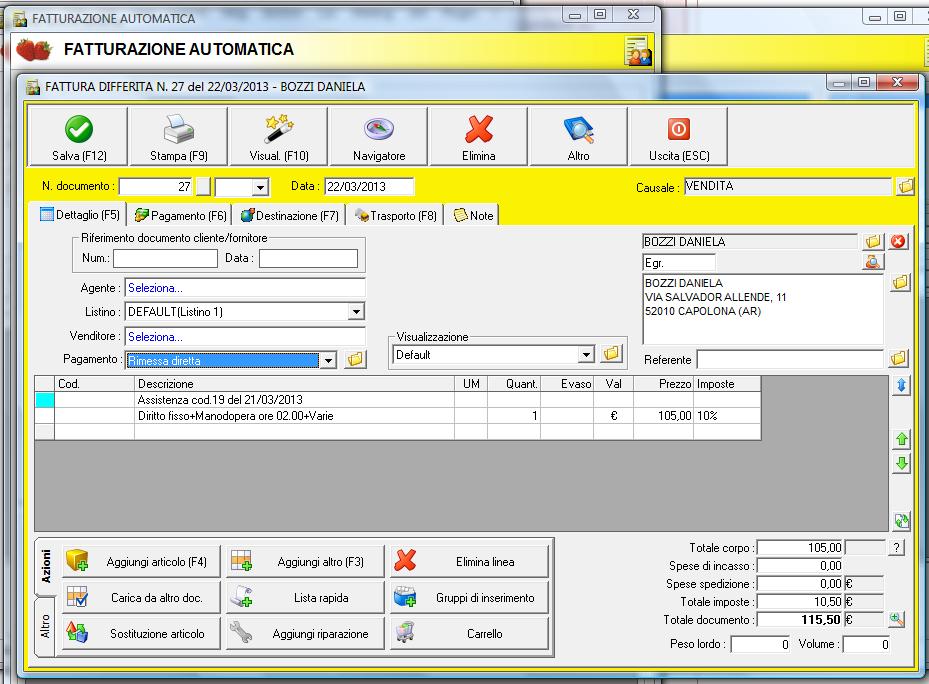This screenshot has height=684, width=929.
Task: Click the Prezzo column header
Action: [664, 384]
